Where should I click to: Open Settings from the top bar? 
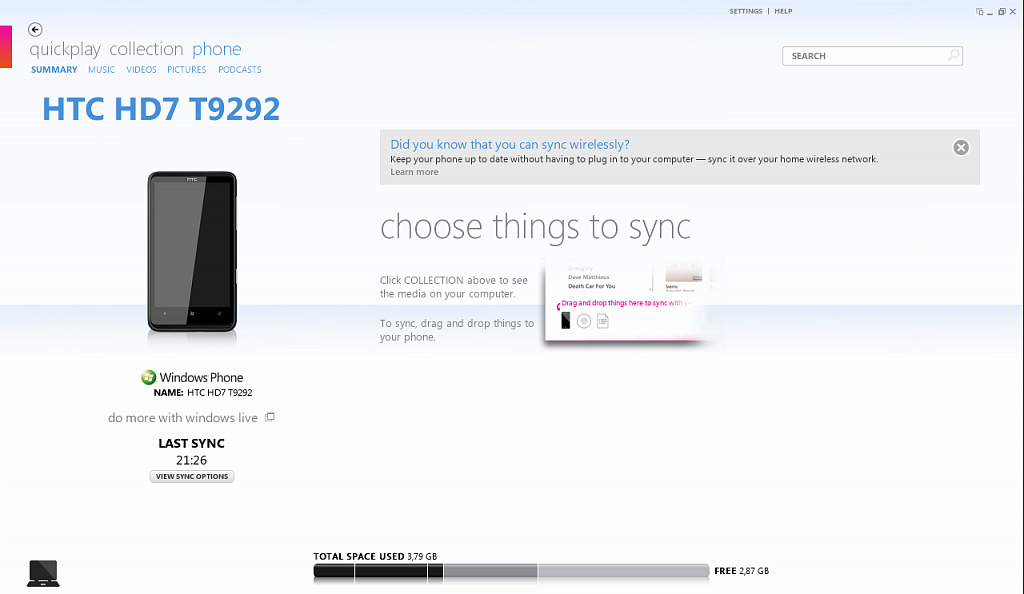[x=746, y=11]
